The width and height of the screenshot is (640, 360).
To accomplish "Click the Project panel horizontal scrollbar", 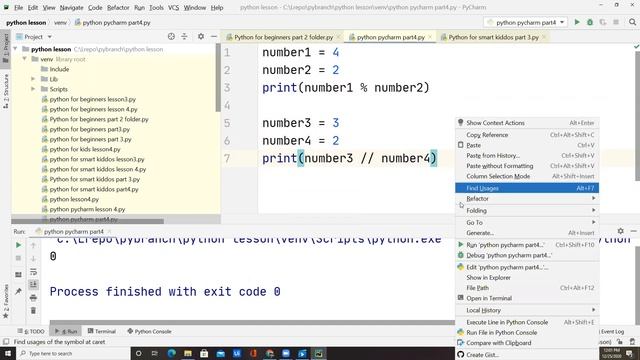I will [x=87, y=221].
